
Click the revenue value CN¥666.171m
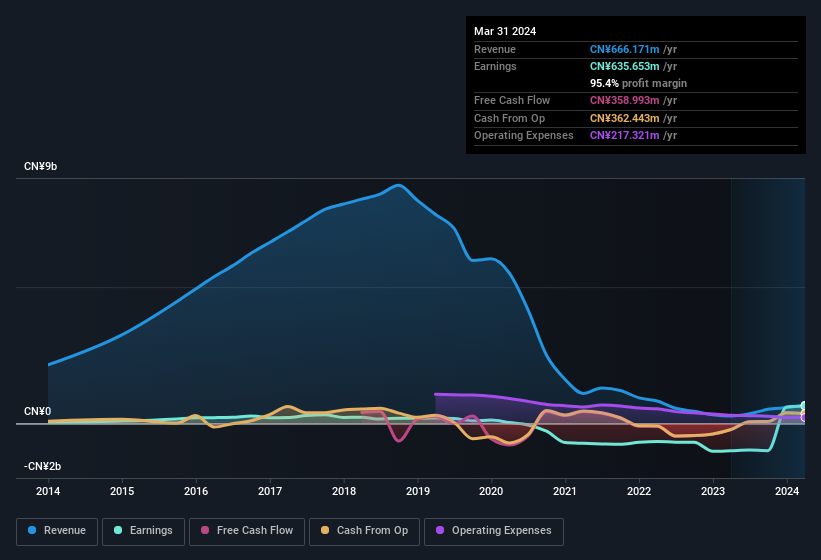tap(625, 49)
